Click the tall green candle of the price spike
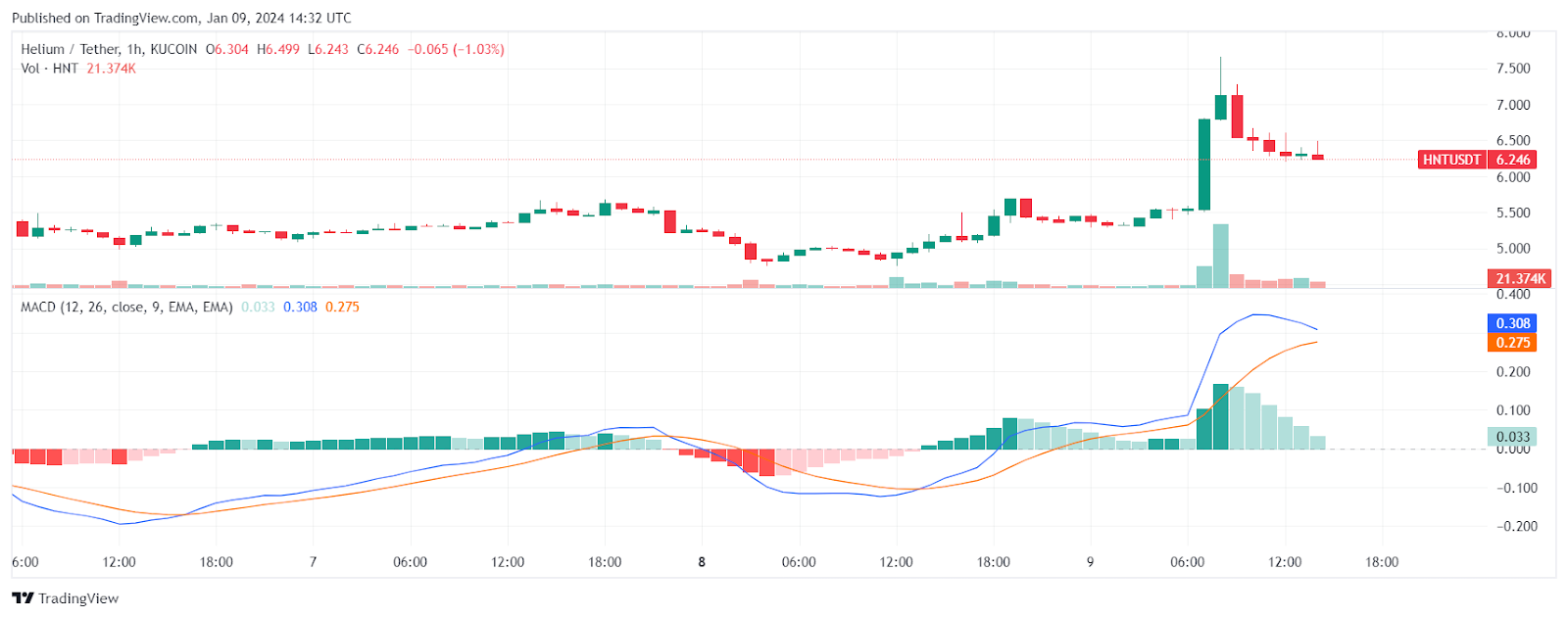The width and height of the screenshot is (1568, 618). point(1204,165)
